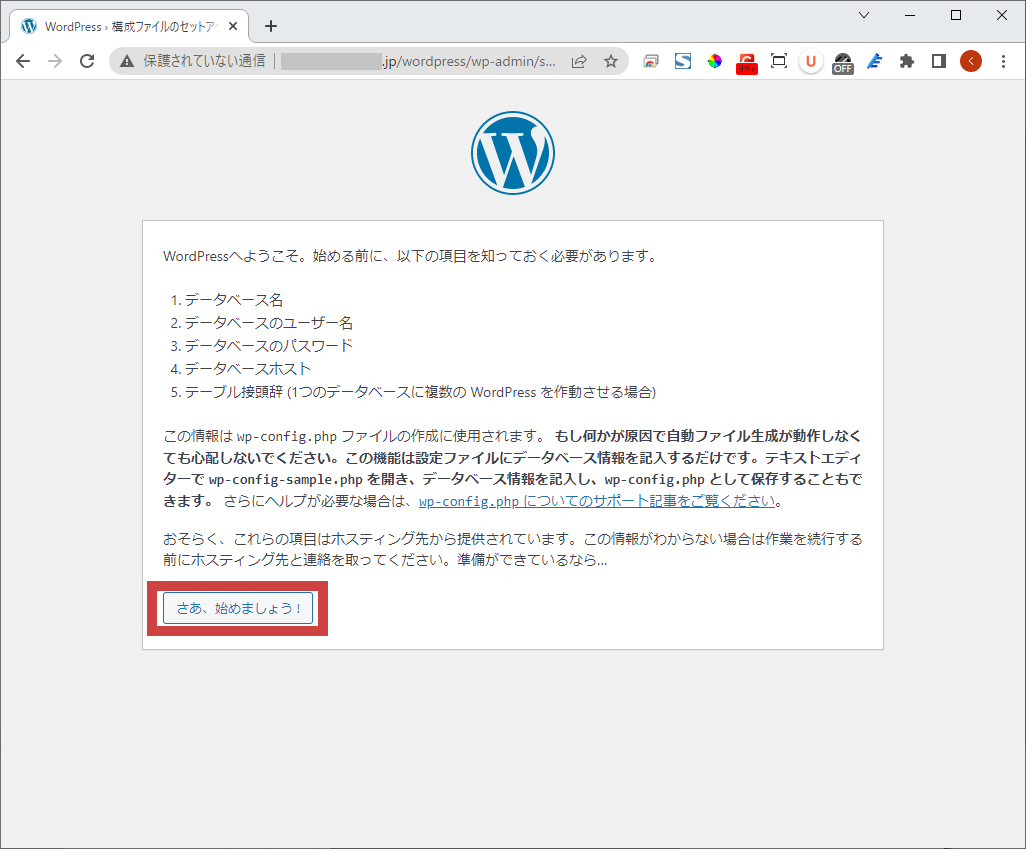Click the WordPress logo

(x=513, y=153)
